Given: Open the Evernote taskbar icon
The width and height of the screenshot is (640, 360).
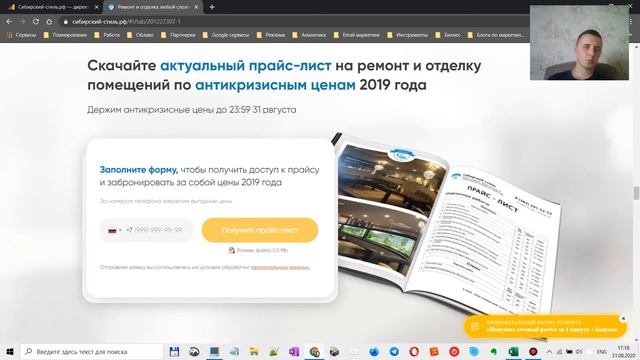Looking at the screenshot, I should [x=494, y=351].
